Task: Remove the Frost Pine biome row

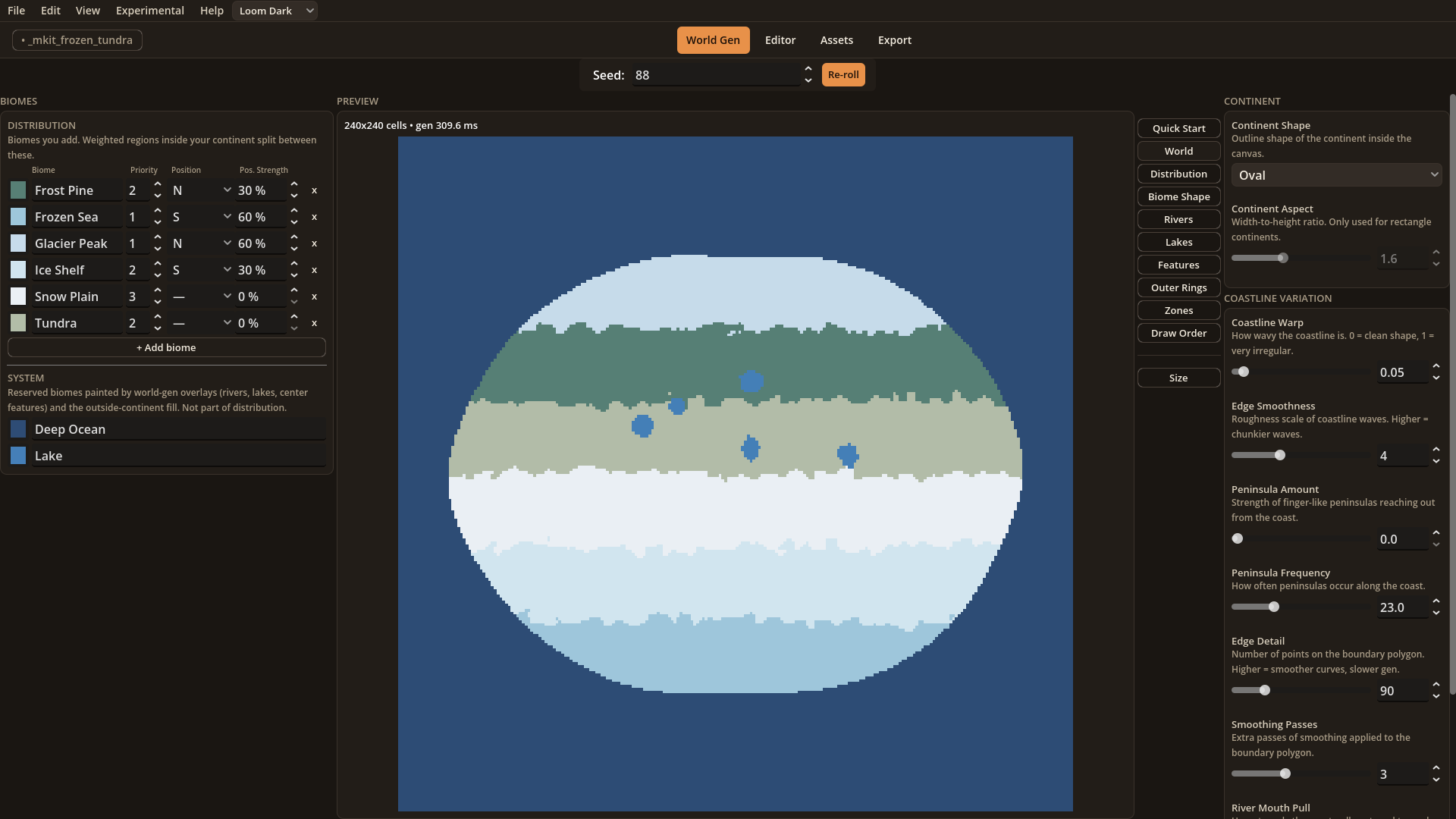Action: 314,190
